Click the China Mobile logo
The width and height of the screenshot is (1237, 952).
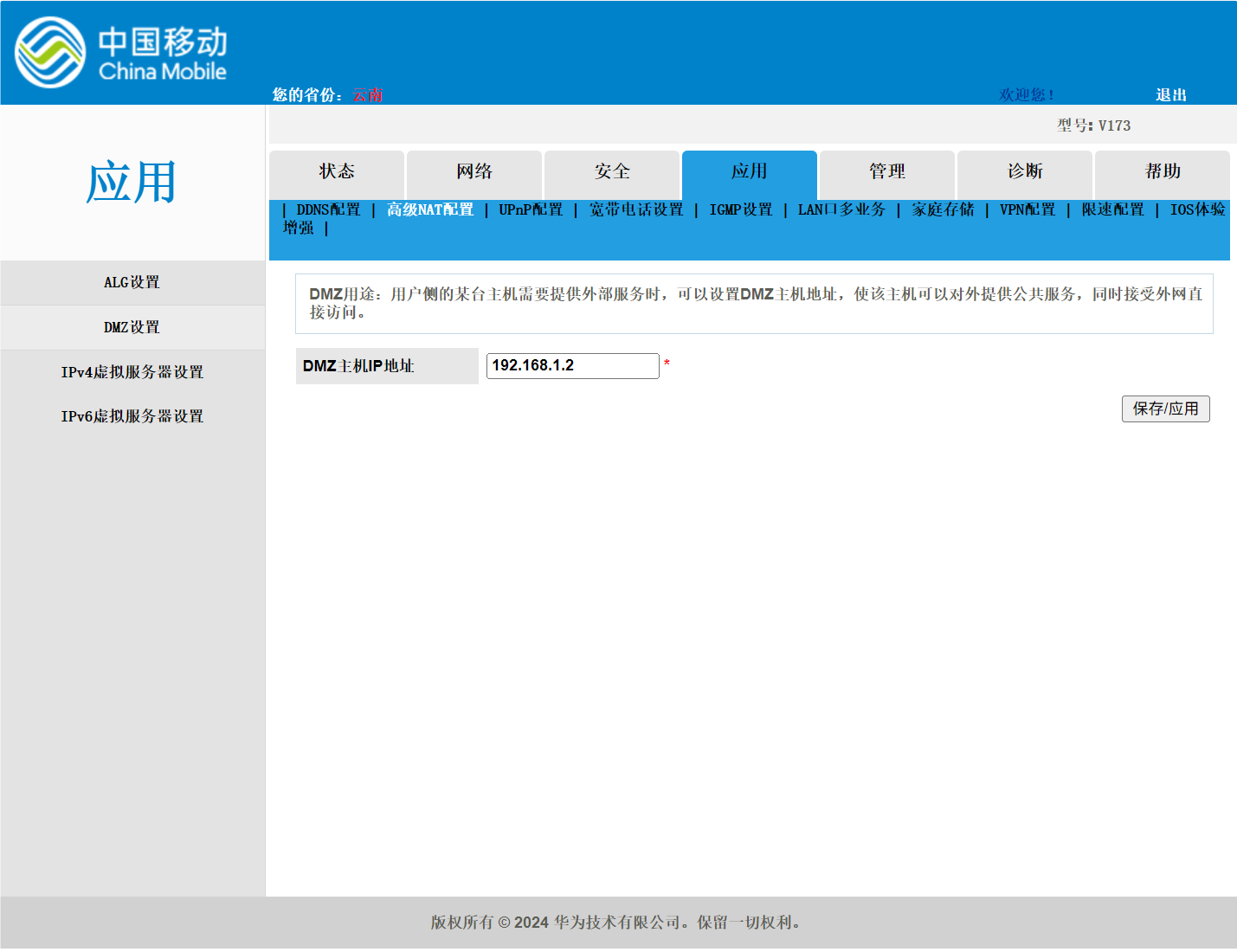click(x=120, y=53)
